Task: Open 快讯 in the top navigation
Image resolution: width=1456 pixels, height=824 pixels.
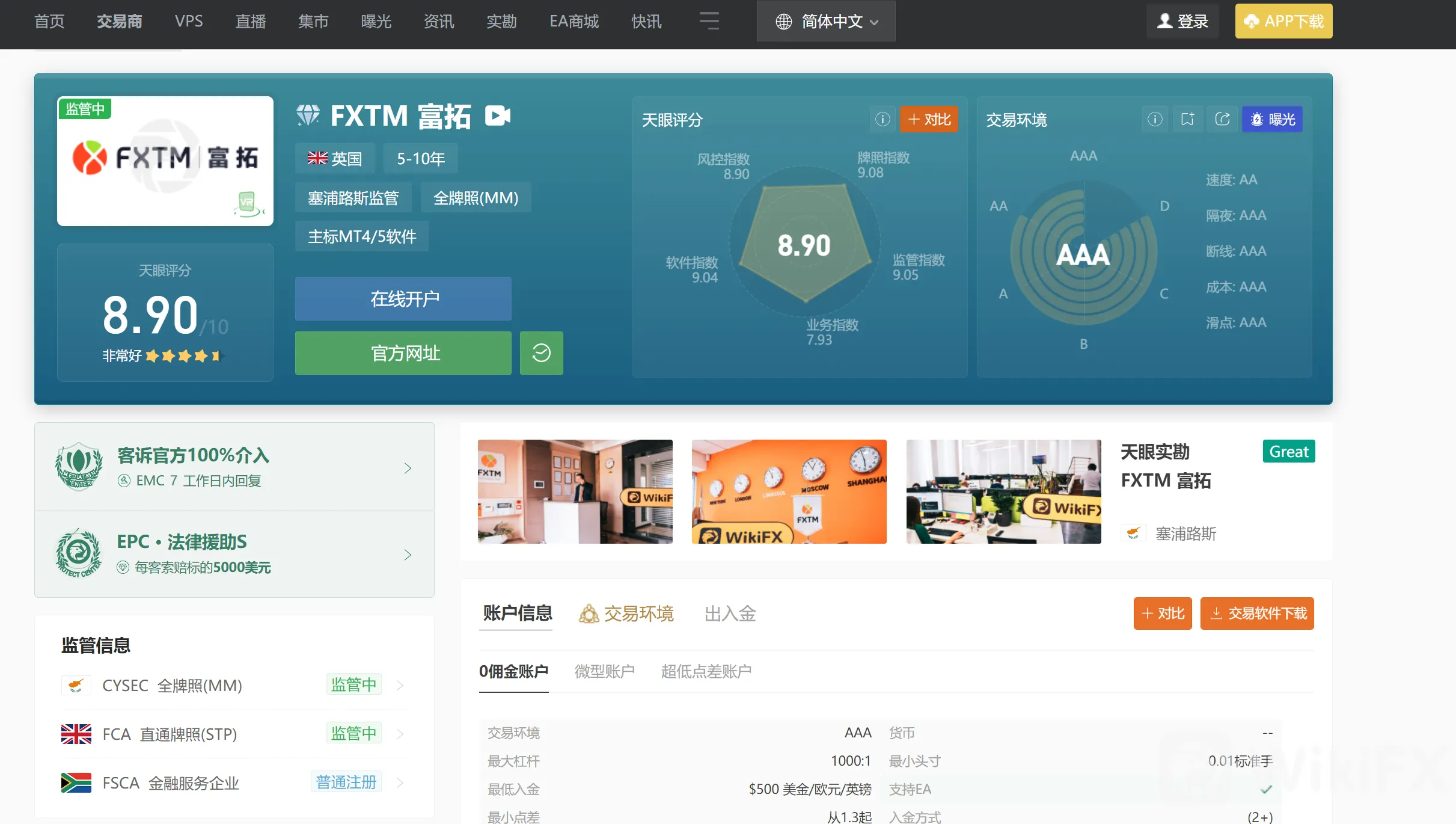Action: point(646,22)
